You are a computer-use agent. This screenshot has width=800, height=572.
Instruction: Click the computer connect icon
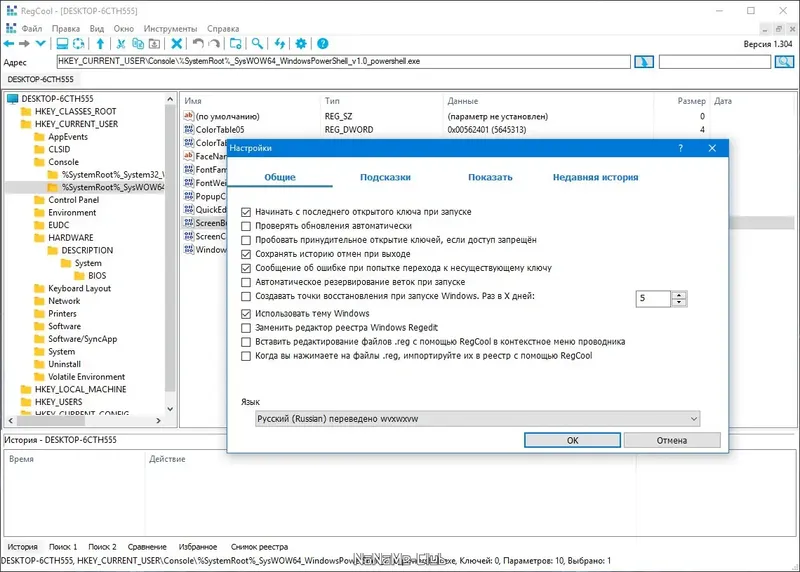62,44
